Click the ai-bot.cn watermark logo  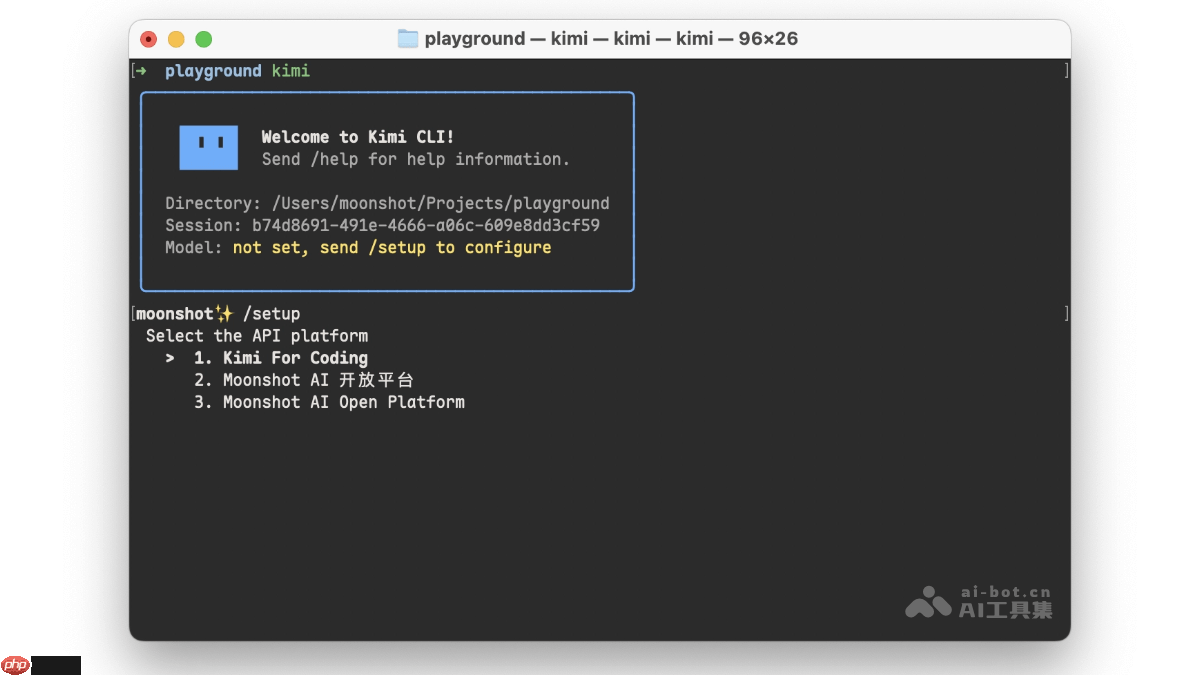click(927, 601)
